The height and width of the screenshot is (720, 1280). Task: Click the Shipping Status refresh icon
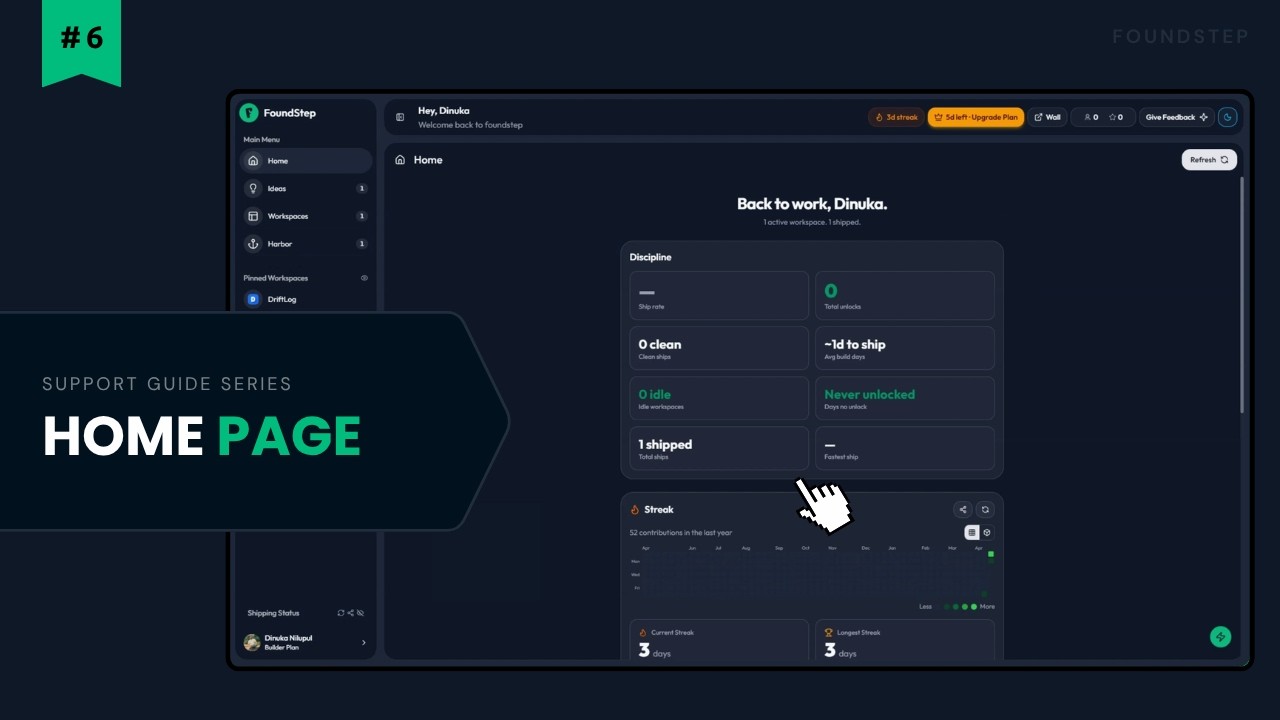(341, 613)
